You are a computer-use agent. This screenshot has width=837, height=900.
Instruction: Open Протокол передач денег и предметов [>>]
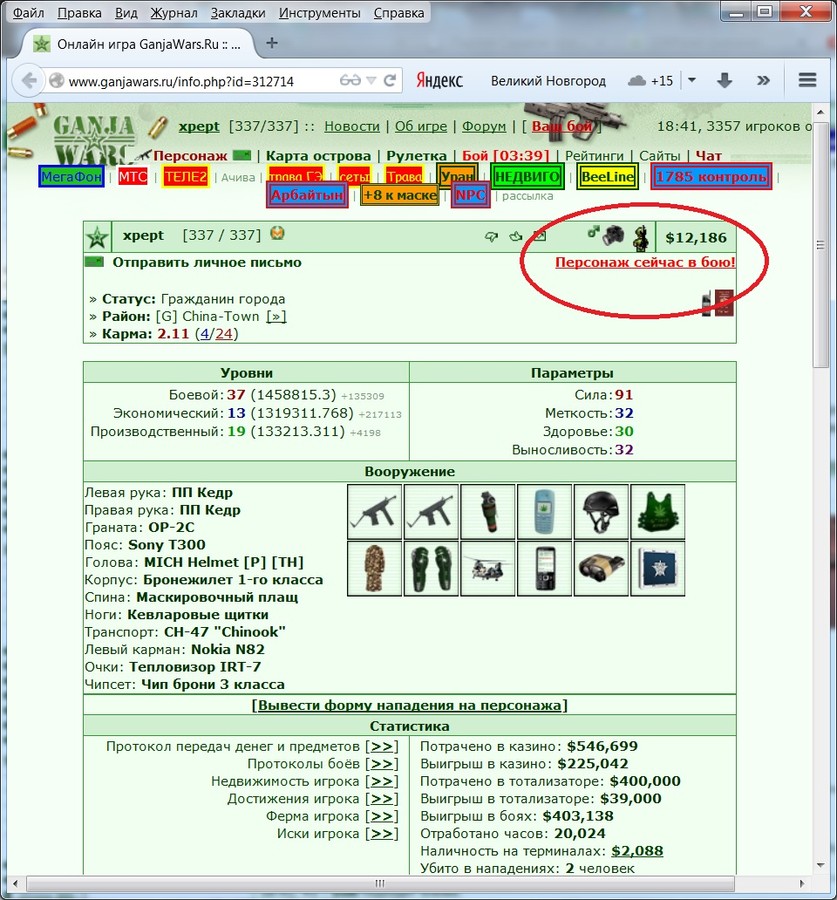click(382, 746)
